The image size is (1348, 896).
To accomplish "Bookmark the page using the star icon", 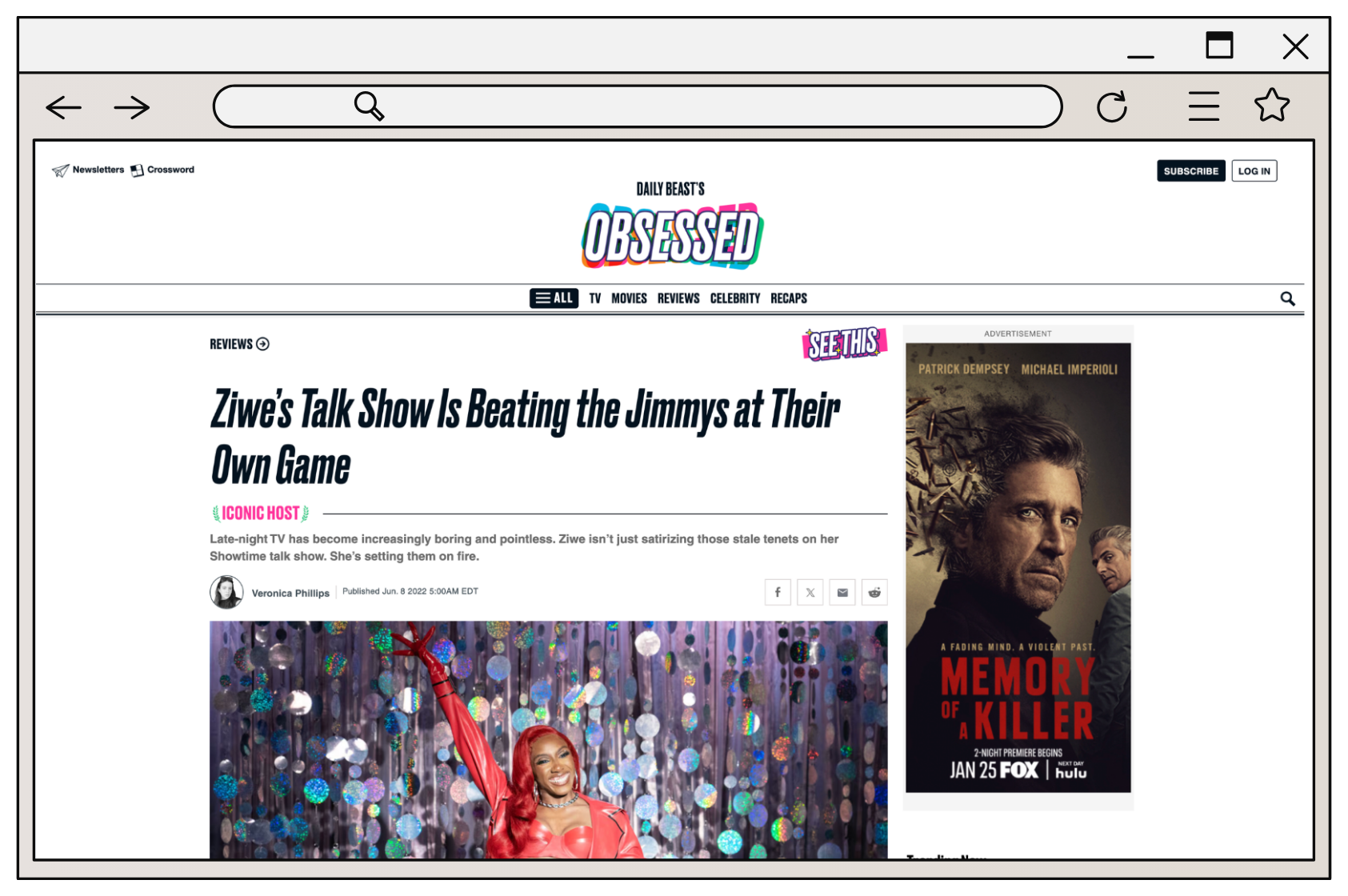I will pyautogui.click(x=1271, y=105).
